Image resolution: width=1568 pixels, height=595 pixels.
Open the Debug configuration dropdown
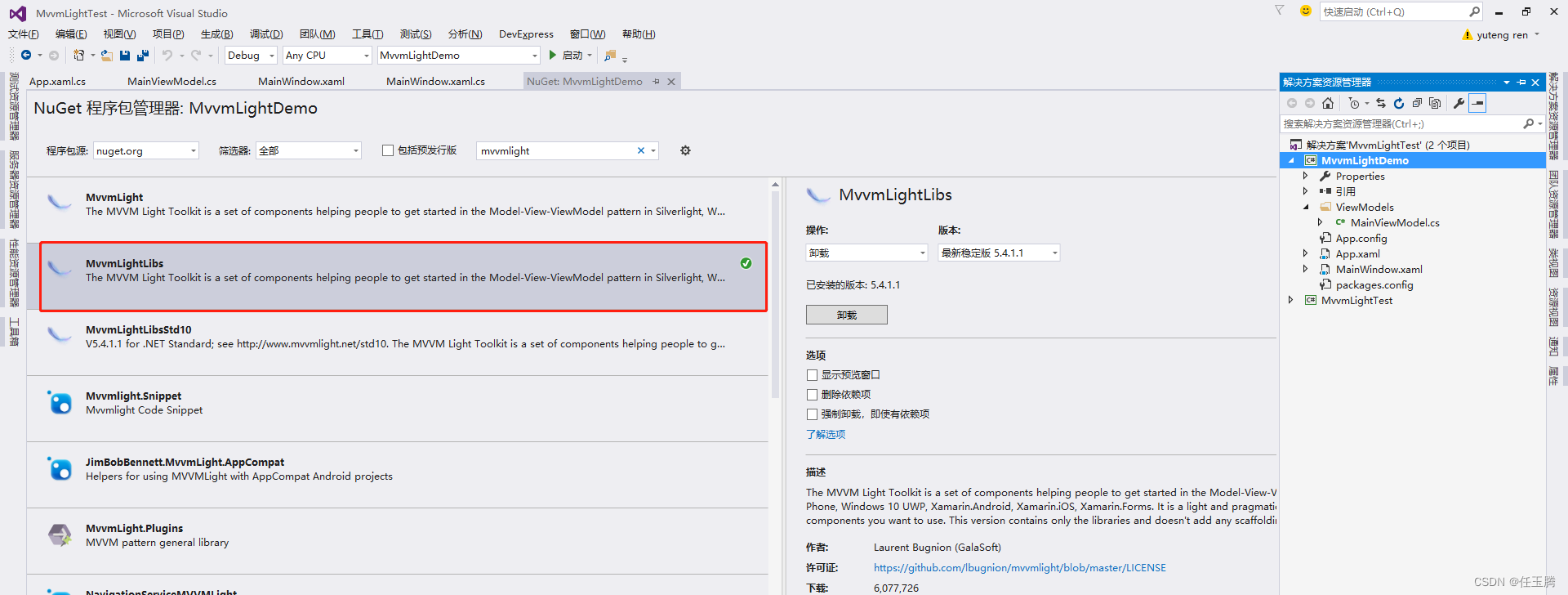click(x=251, y=55)
